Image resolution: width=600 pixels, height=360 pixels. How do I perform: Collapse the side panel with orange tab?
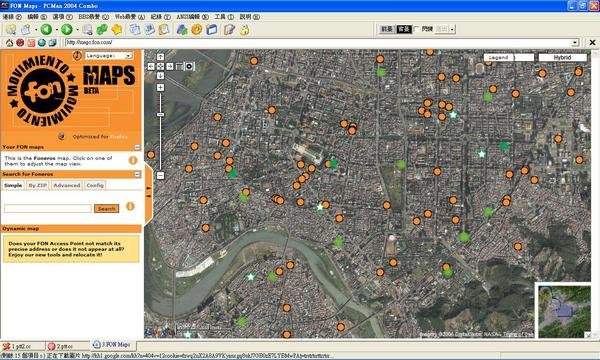click(x=148, y=194)
